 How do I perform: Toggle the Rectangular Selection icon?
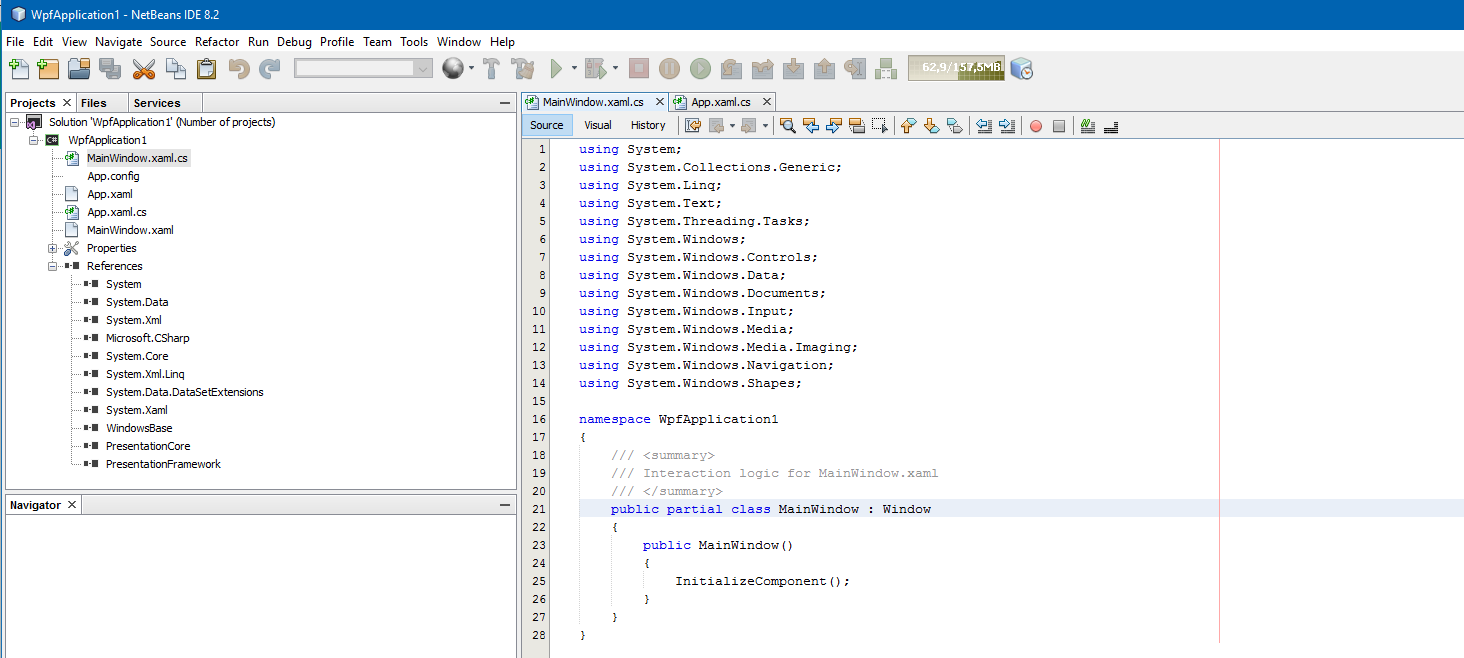point(880,125)
